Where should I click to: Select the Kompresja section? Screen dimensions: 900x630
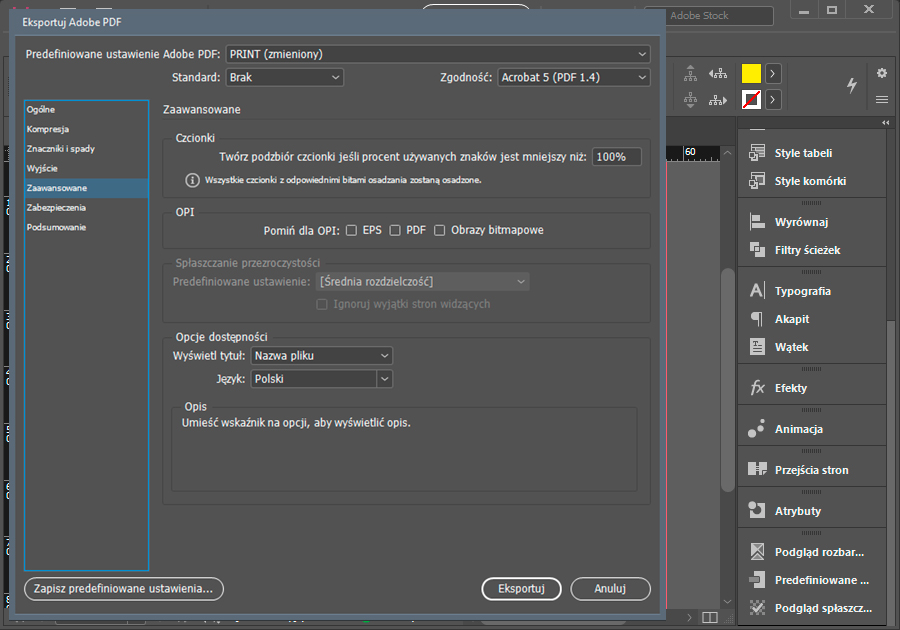[x=87, y=129]
